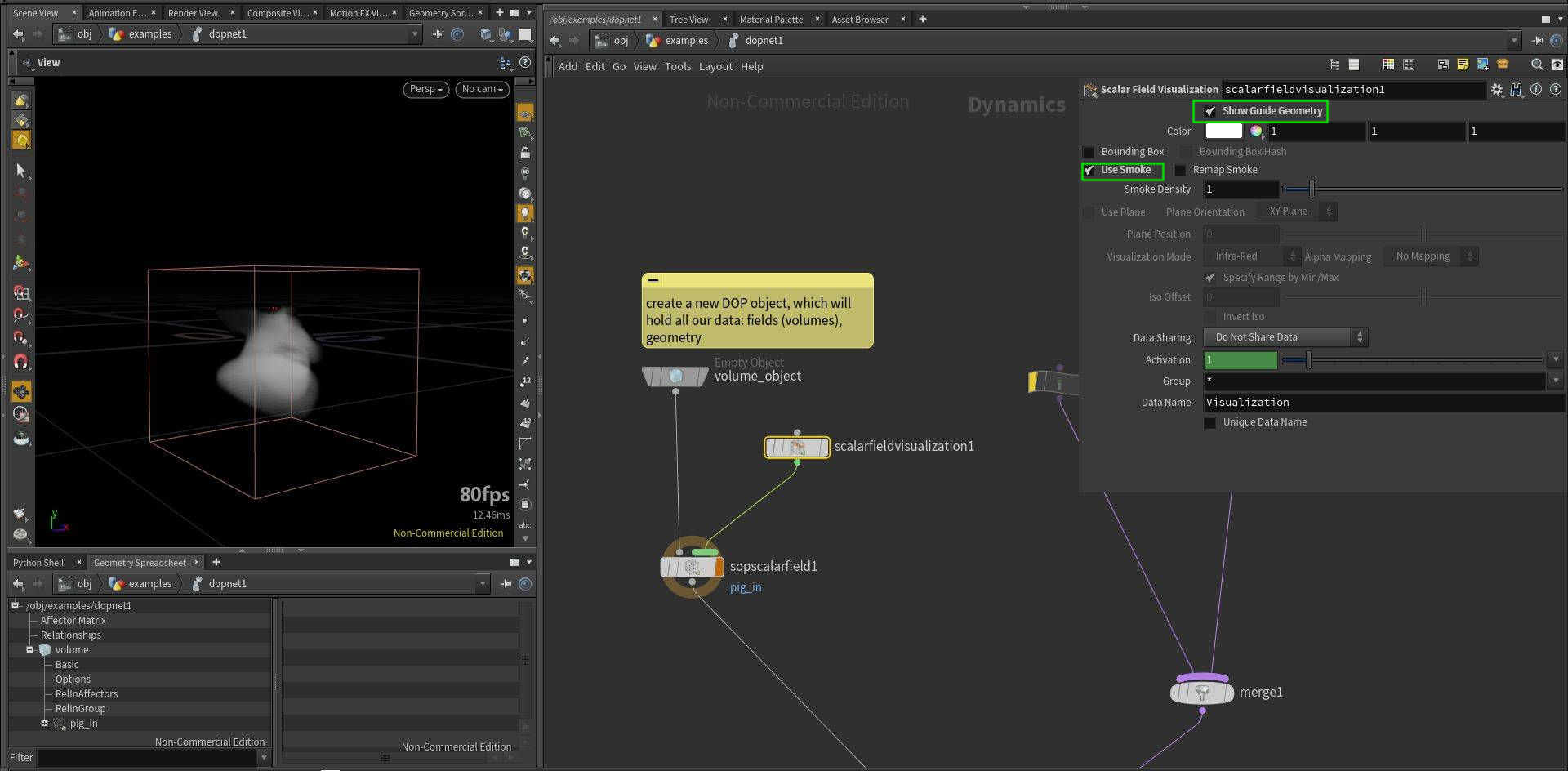Click the Smoke Density slider
This screenshot has height=771, width=1568.
[x=1421, y=189]
